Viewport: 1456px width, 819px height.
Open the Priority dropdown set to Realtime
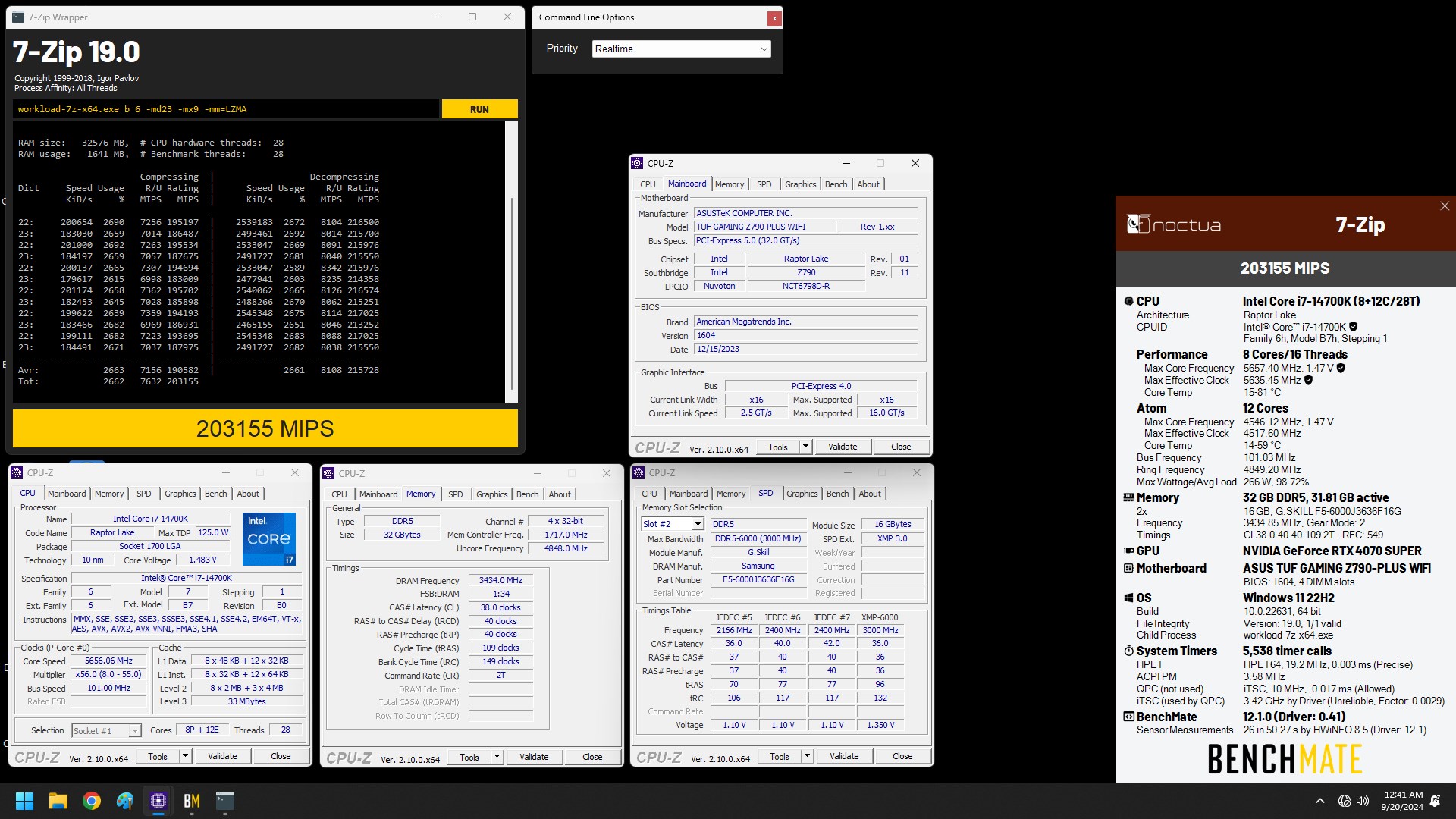tap(681, 49)
